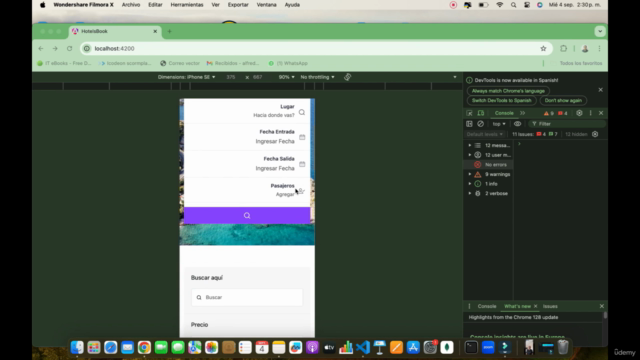Open the Default levels dropdown
This screenshot has width=640, height=360.
[484, 134]
